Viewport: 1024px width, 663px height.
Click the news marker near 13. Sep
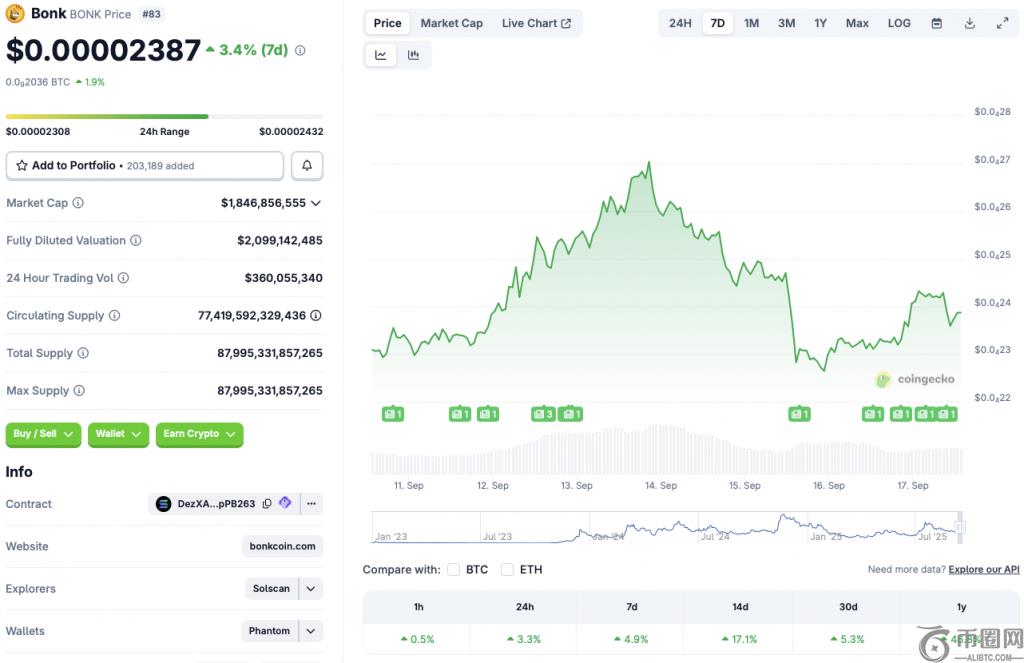[571, 413]
